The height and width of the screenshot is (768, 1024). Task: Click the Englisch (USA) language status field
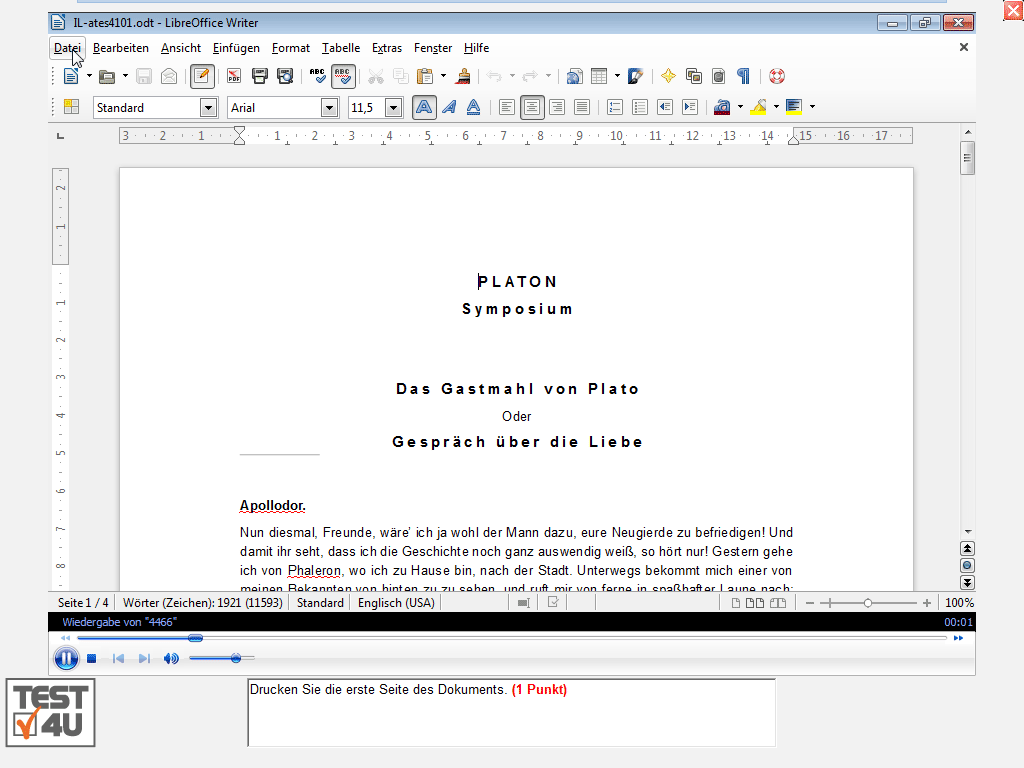point(396,603)
